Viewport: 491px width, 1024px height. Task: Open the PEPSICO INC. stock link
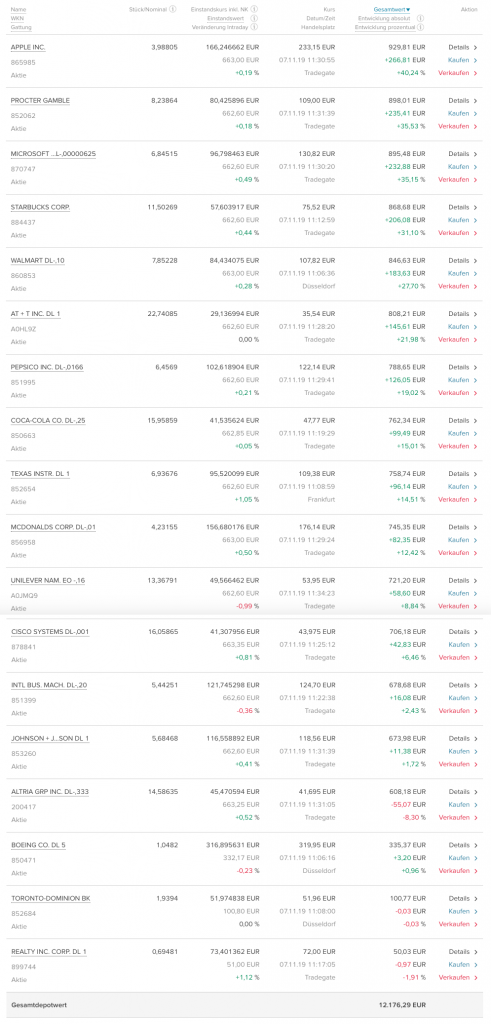[47, 367]
